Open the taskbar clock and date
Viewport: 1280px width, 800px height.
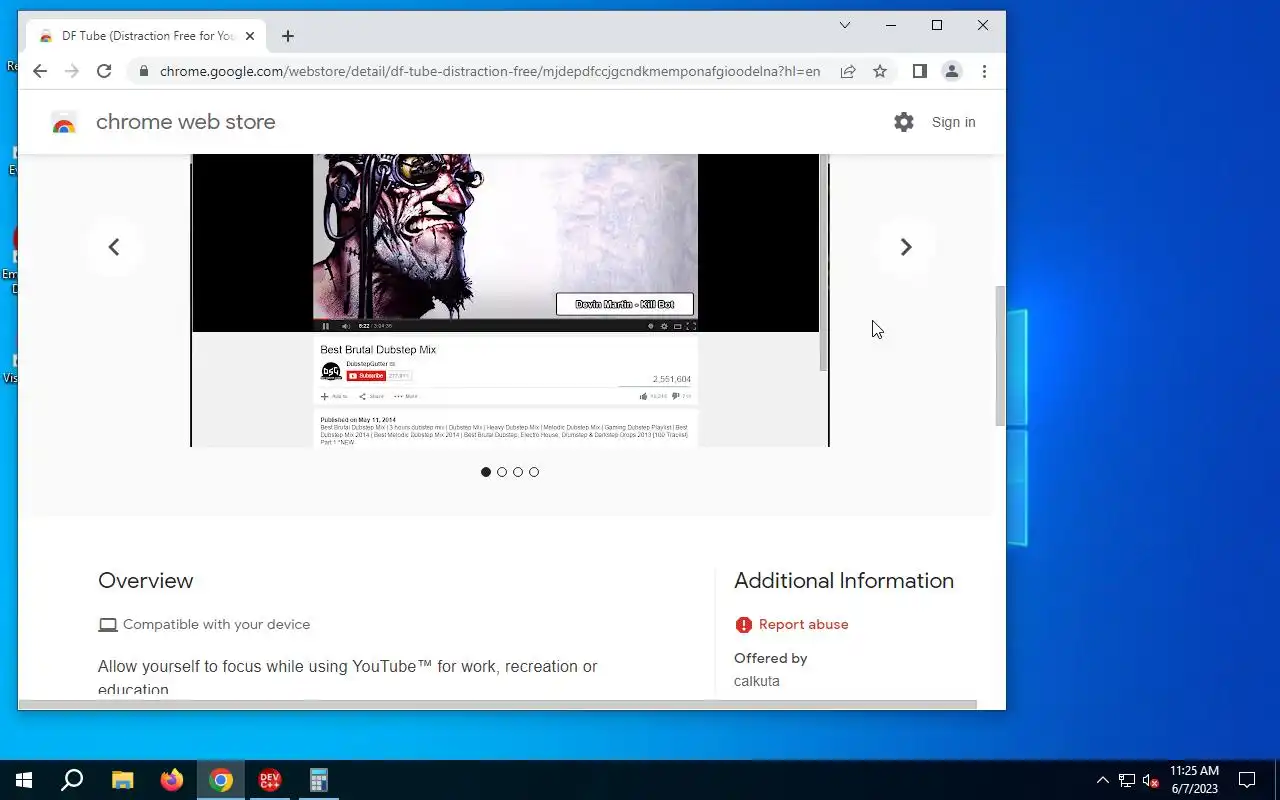[x=1194, y=780]
